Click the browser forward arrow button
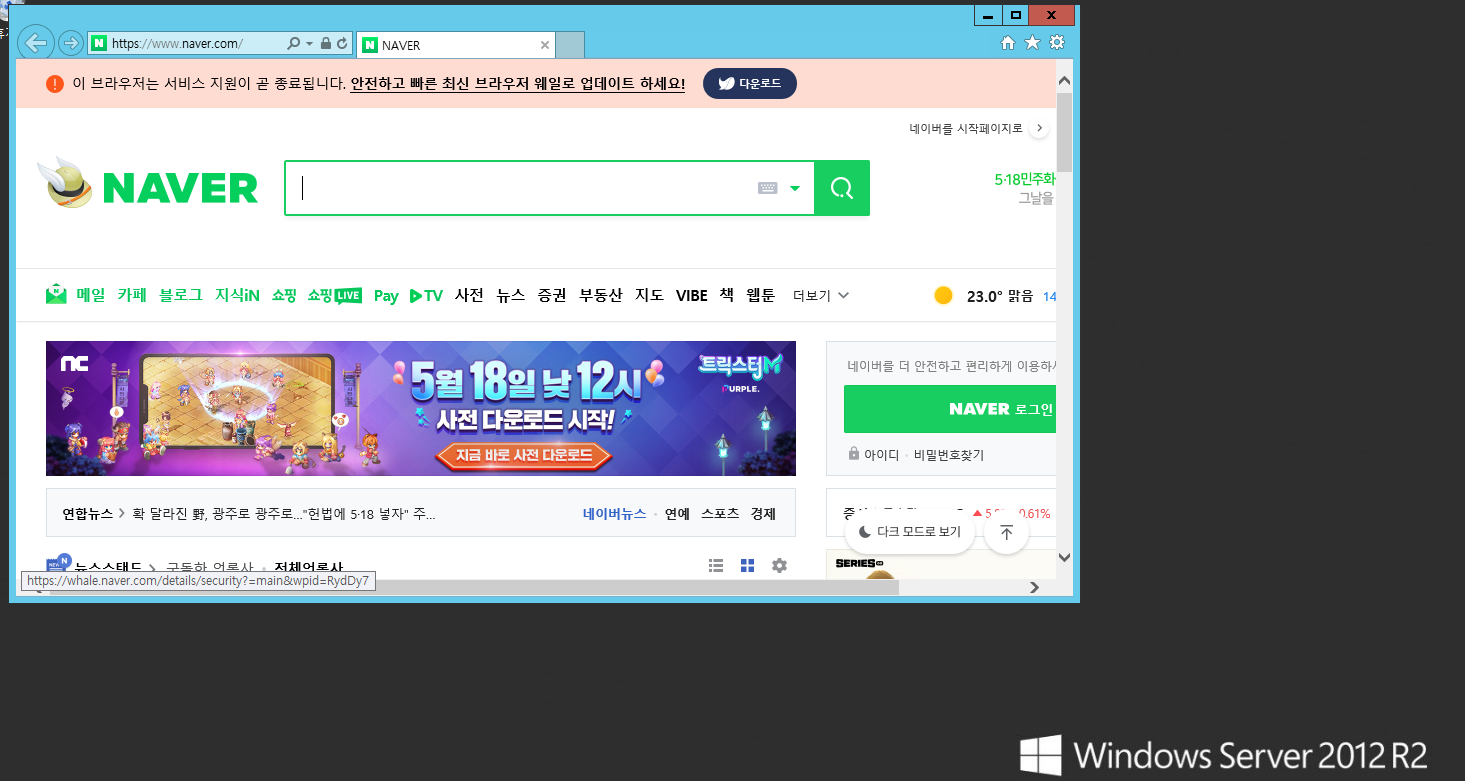1465x781 pixels. point(70,43)
